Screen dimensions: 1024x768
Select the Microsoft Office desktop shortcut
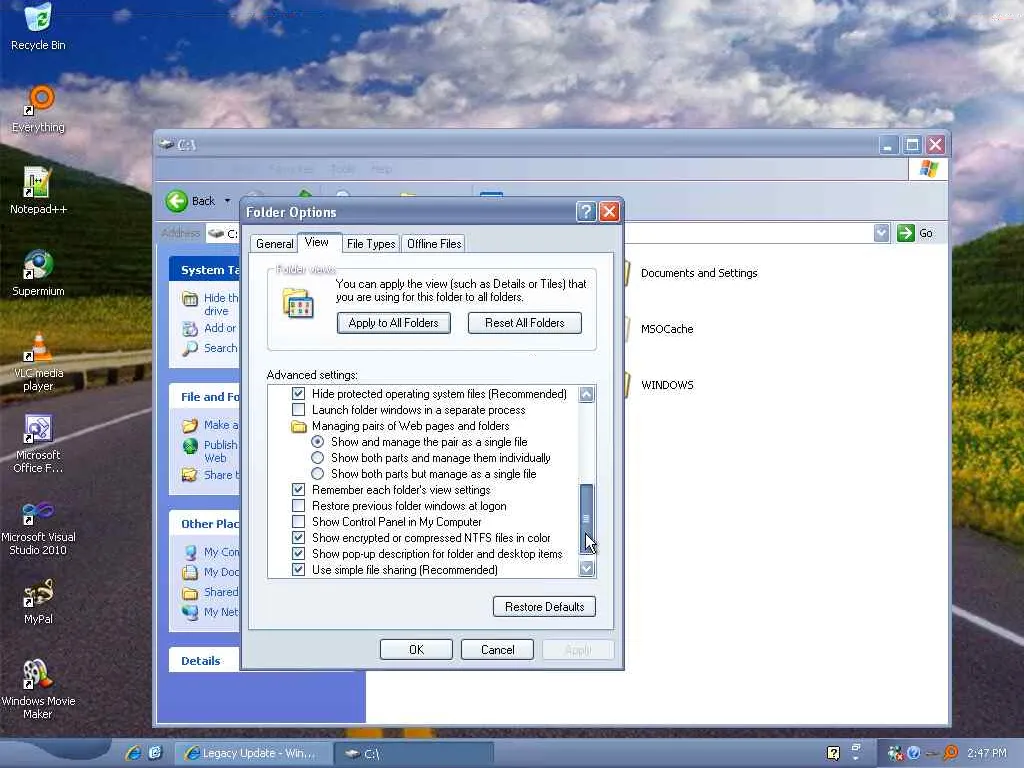pyautogui.click(x=38, y=443)
